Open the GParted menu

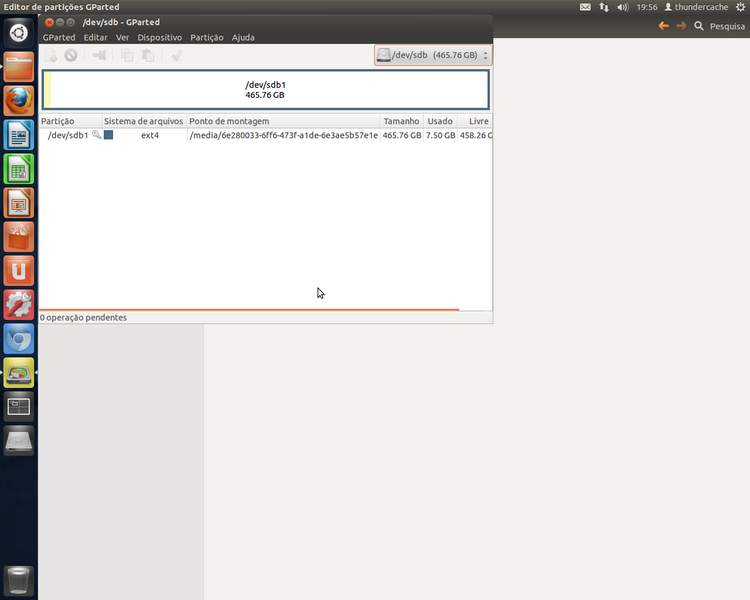point(59,37)
